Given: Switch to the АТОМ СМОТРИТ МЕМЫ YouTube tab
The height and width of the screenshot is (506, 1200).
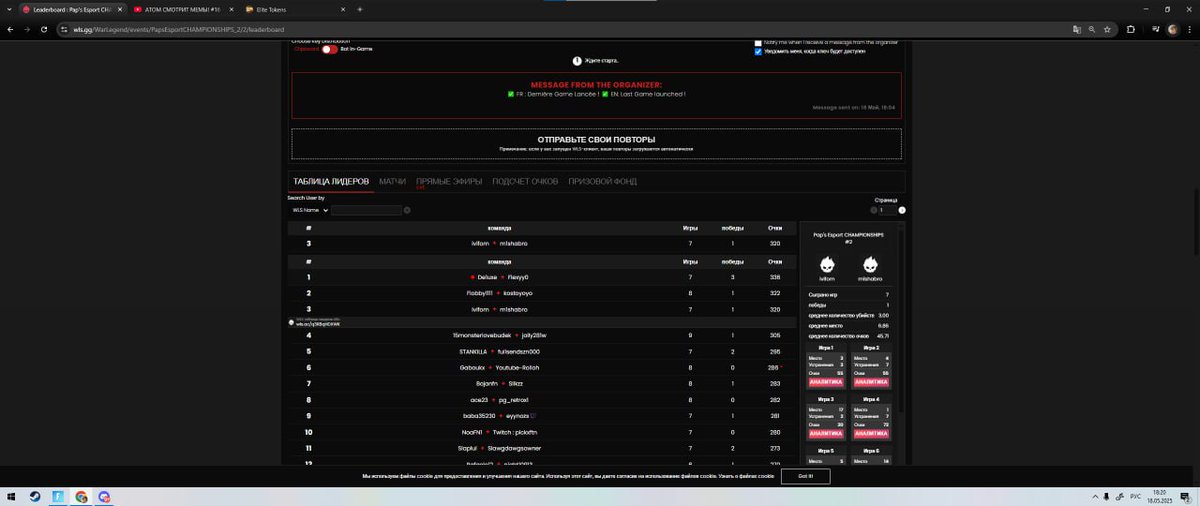Looking at the screenshot, I should click(x=183, y=9).
